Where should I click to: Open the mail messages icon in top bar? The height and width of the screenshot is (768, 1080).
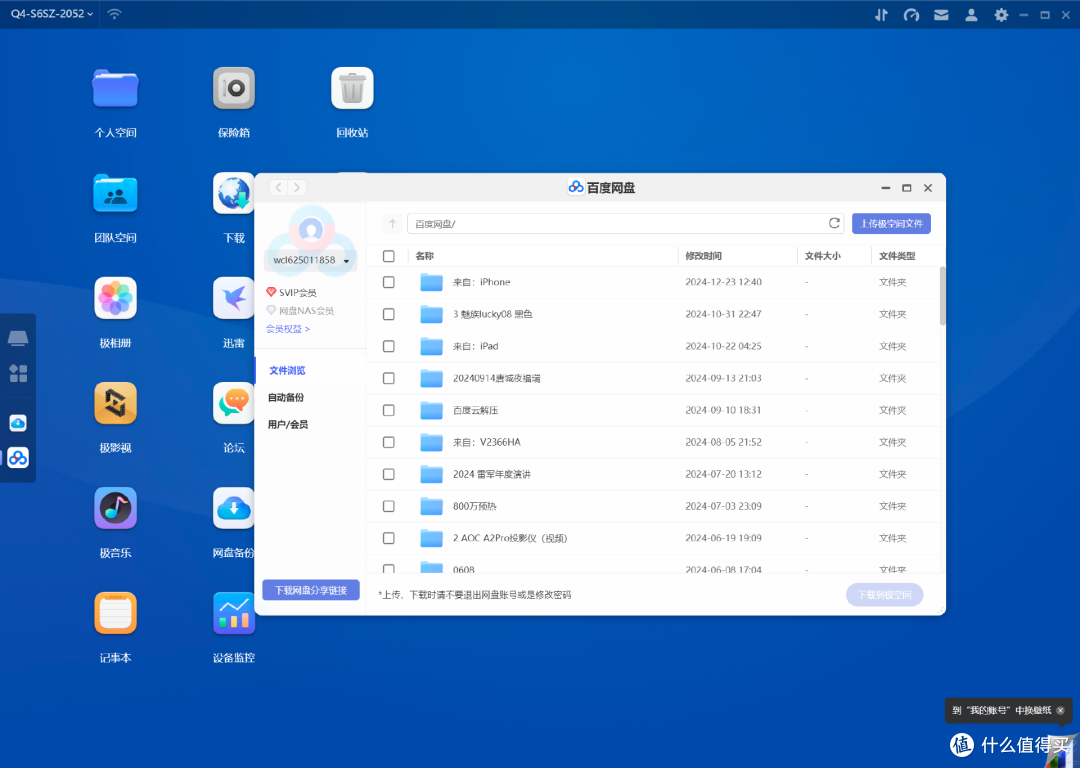tap(941, 14)
